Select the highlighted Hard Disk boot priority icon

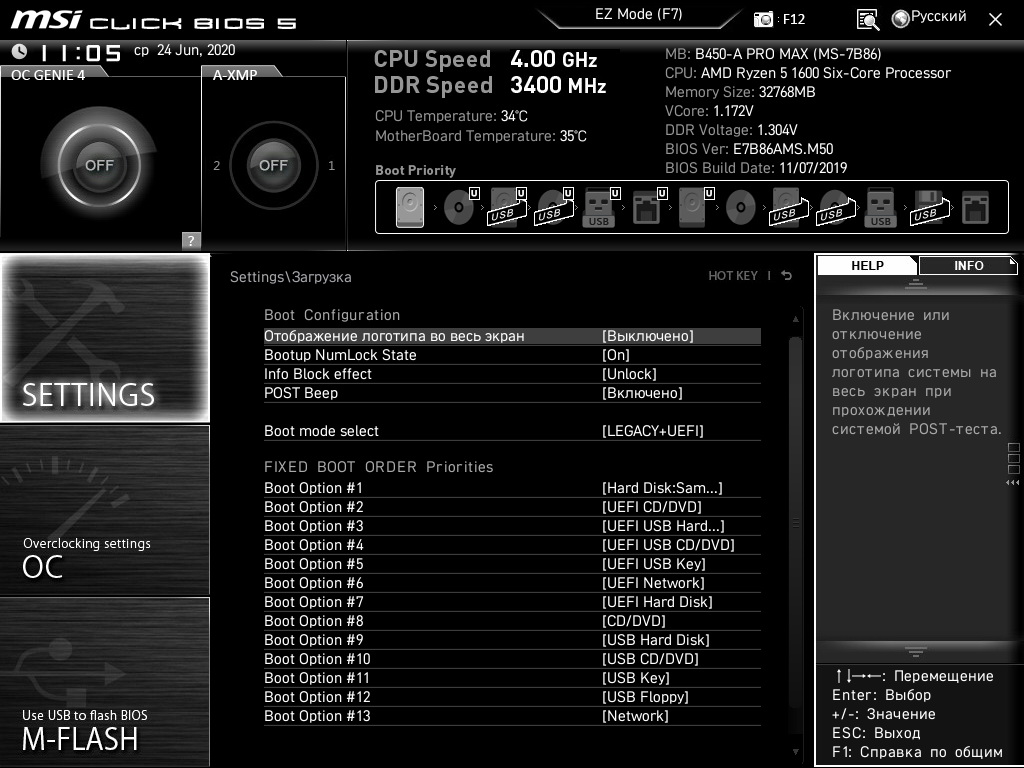pos(409,207)
